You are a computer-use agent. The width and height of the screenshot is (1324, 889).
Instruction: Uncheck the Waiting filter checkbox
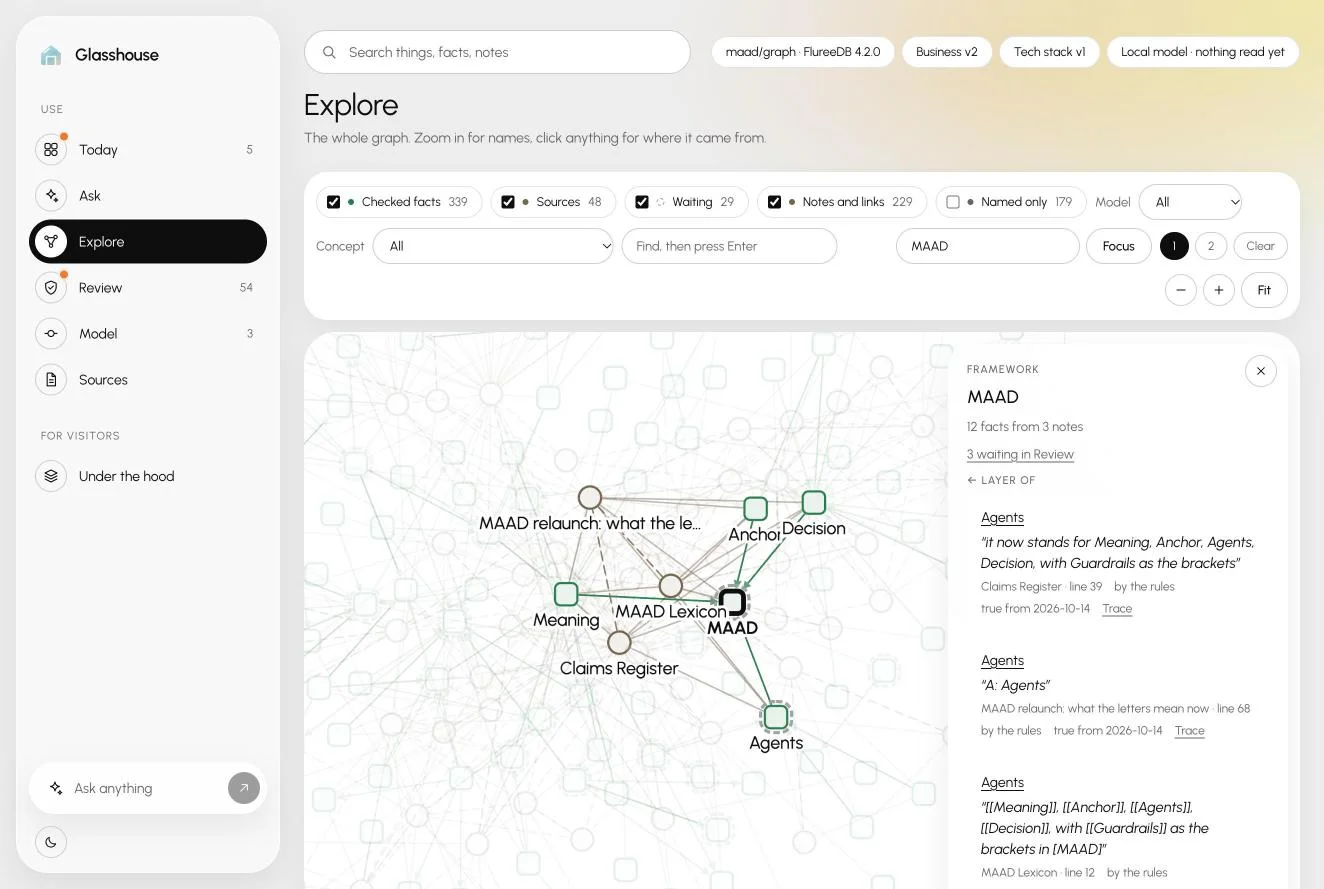[x=642, y=202]
